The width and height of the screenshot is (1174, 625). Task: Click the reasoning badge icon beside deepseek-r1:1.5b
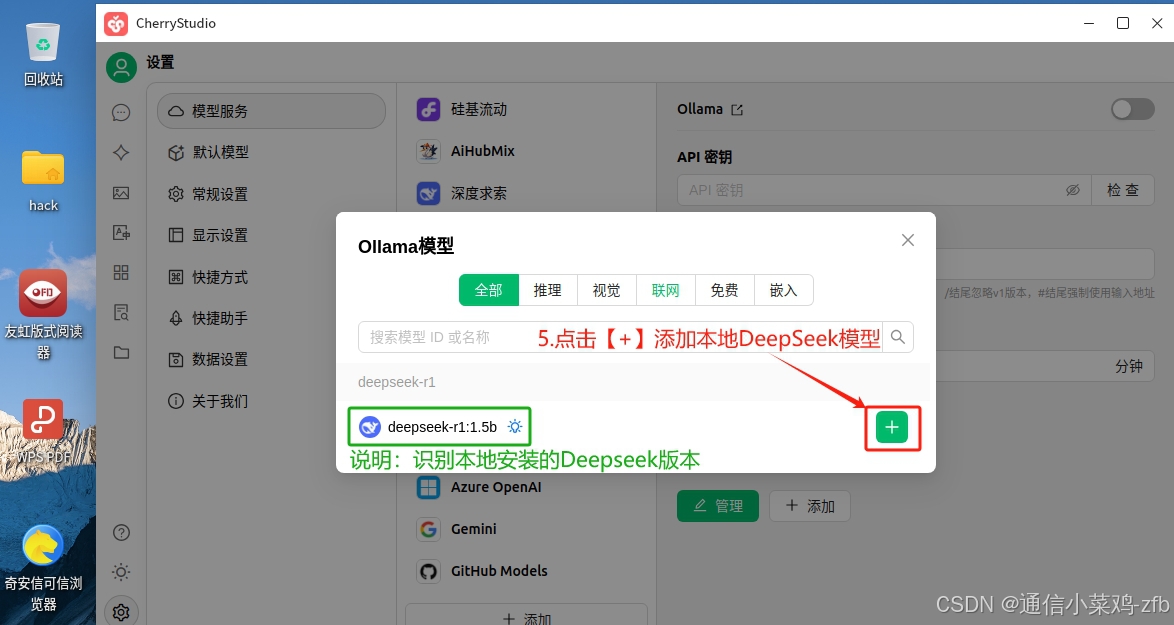click(x=514, y=427)
